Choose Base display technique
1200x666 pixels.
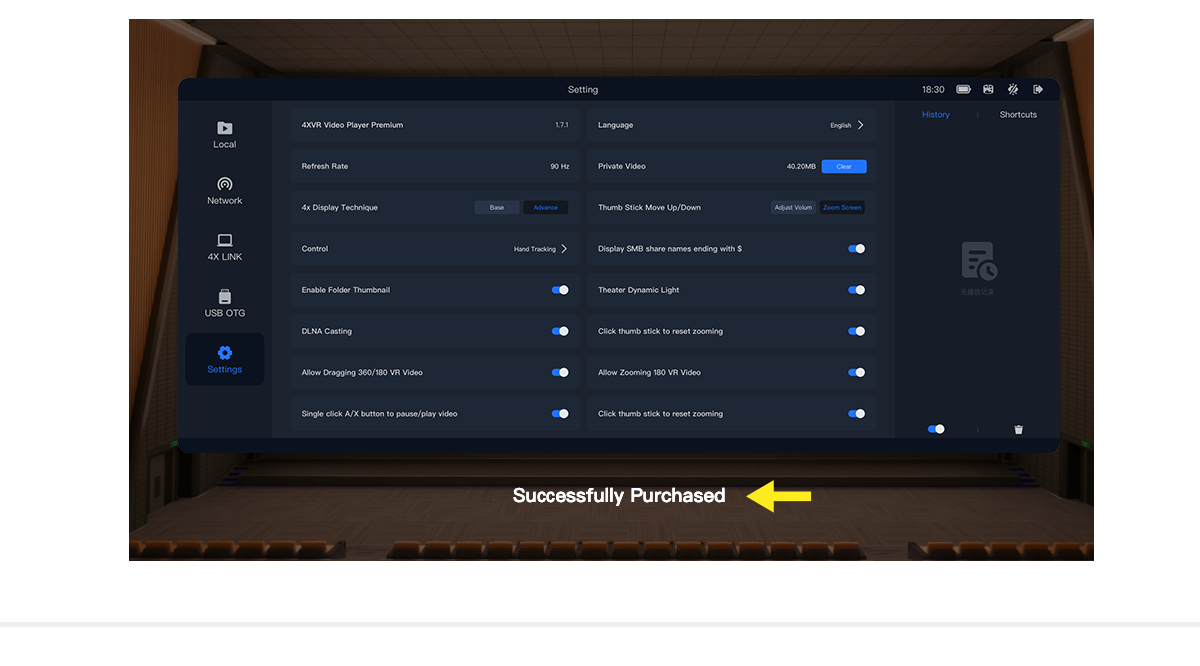pos(497,208)
